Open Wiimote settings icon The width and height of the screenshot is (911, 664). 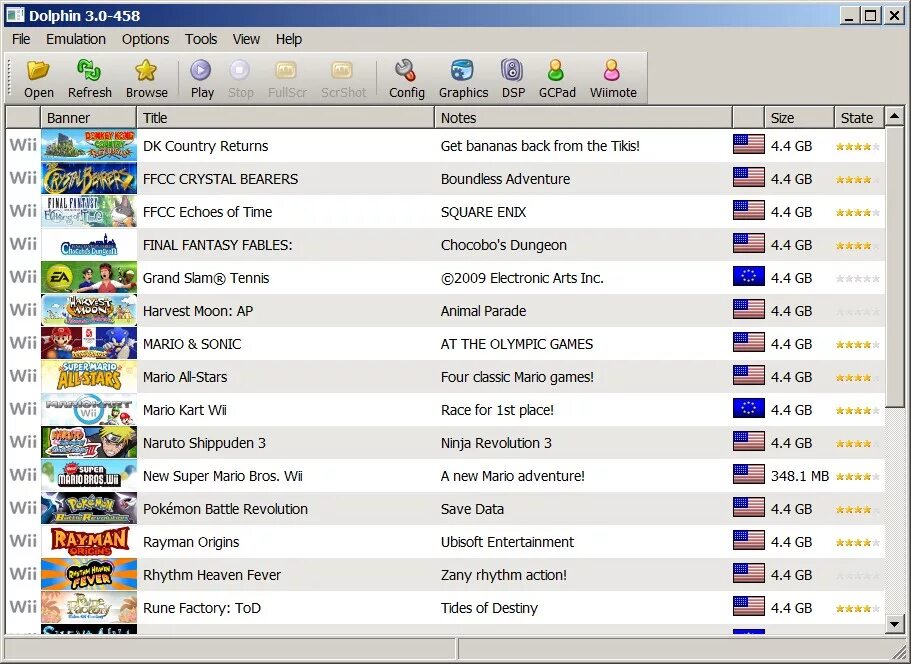point(612,71)
